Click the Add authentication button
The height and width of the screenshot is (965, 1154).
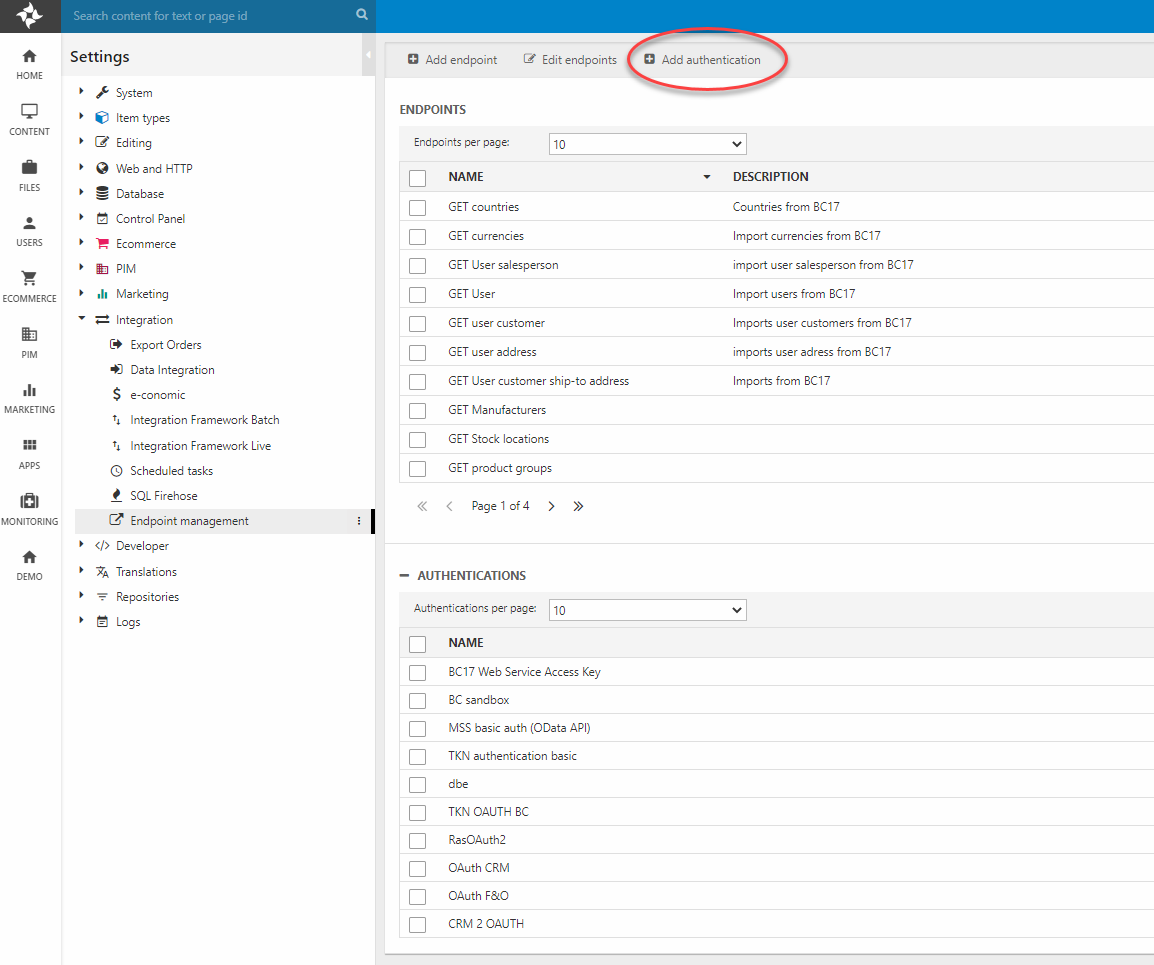click(x=702, y=60)
